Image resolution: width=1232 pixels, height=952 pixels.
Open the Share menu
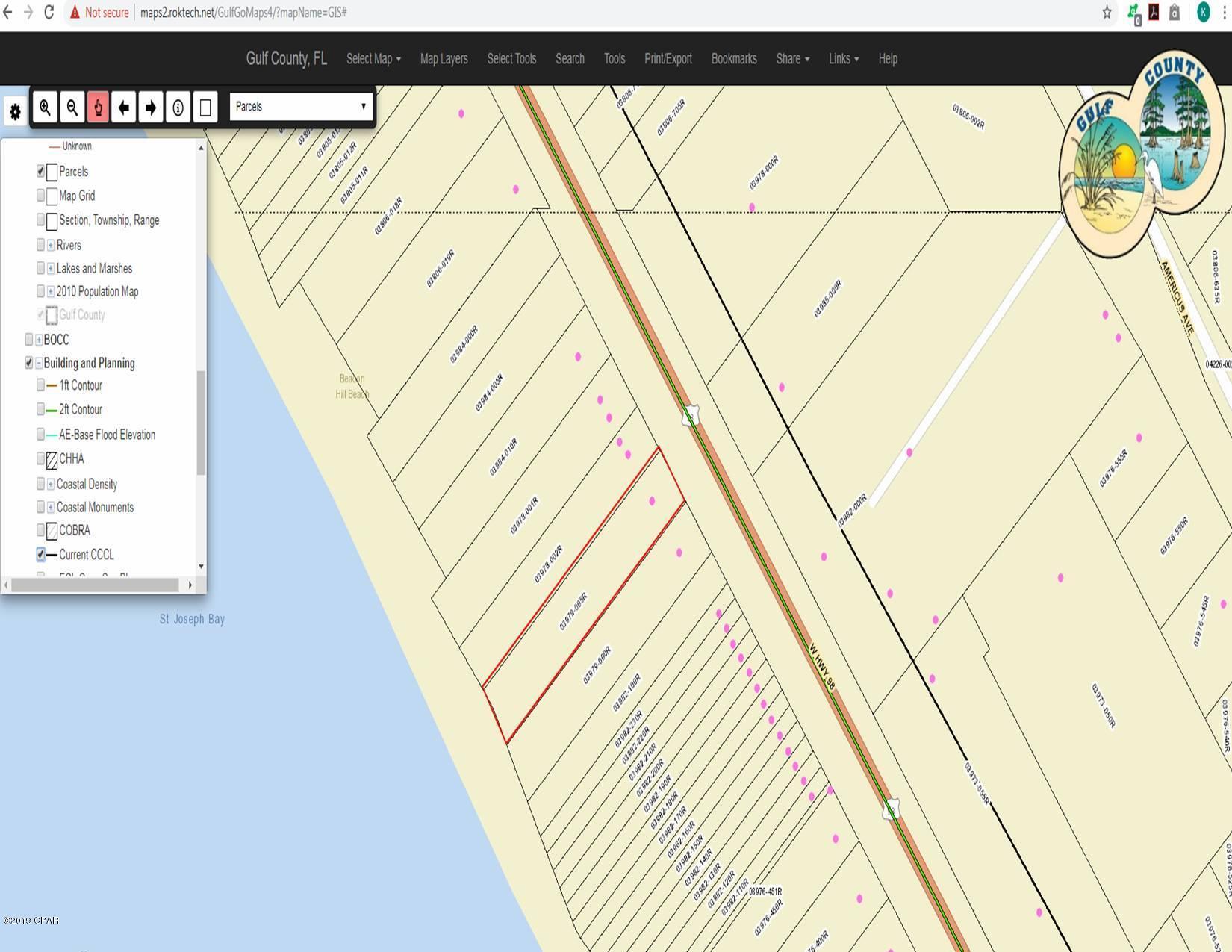pos(791,59)
